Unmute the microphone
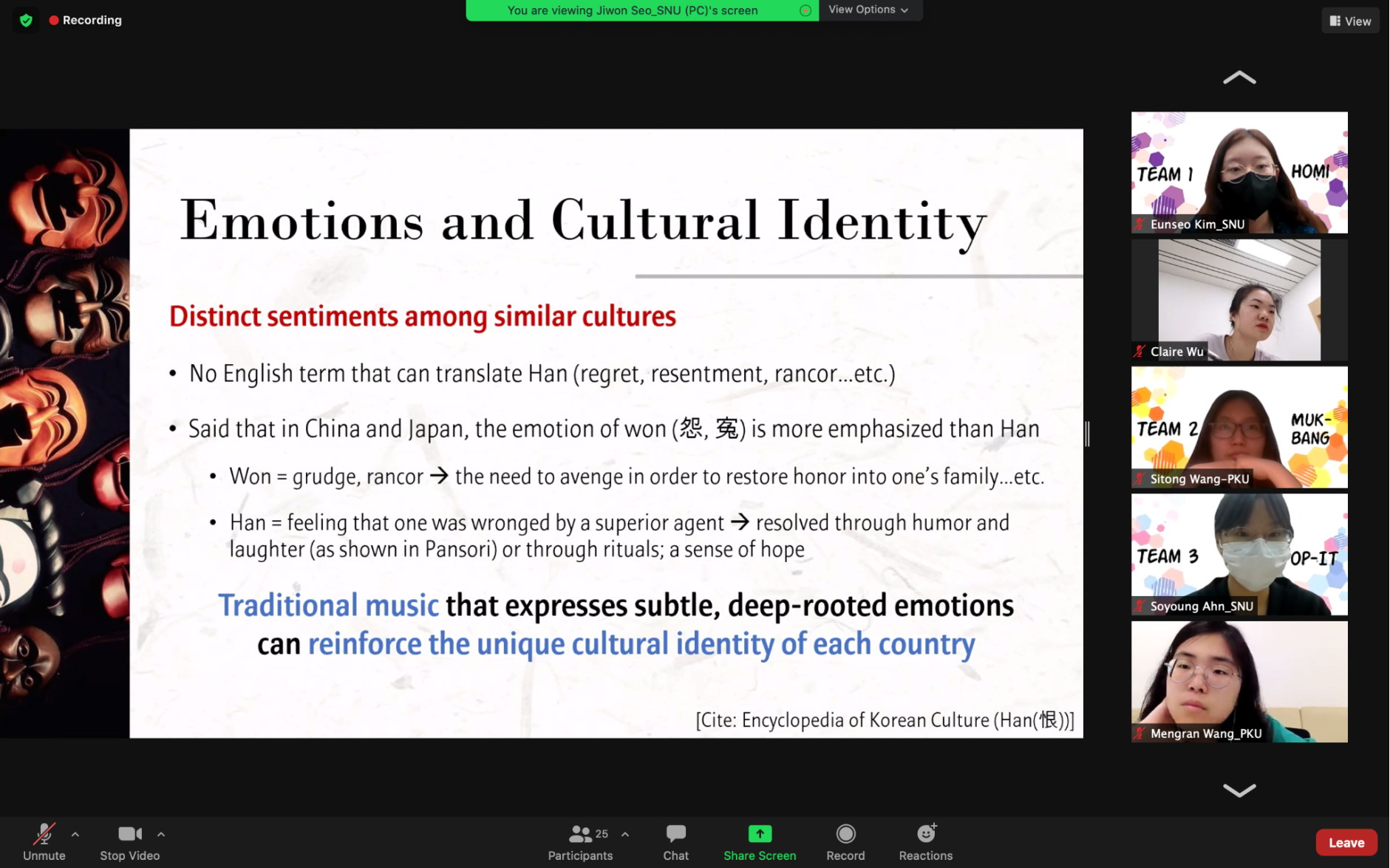Image resolution: width=1390 pixels, height=868 pixels. 44,842
